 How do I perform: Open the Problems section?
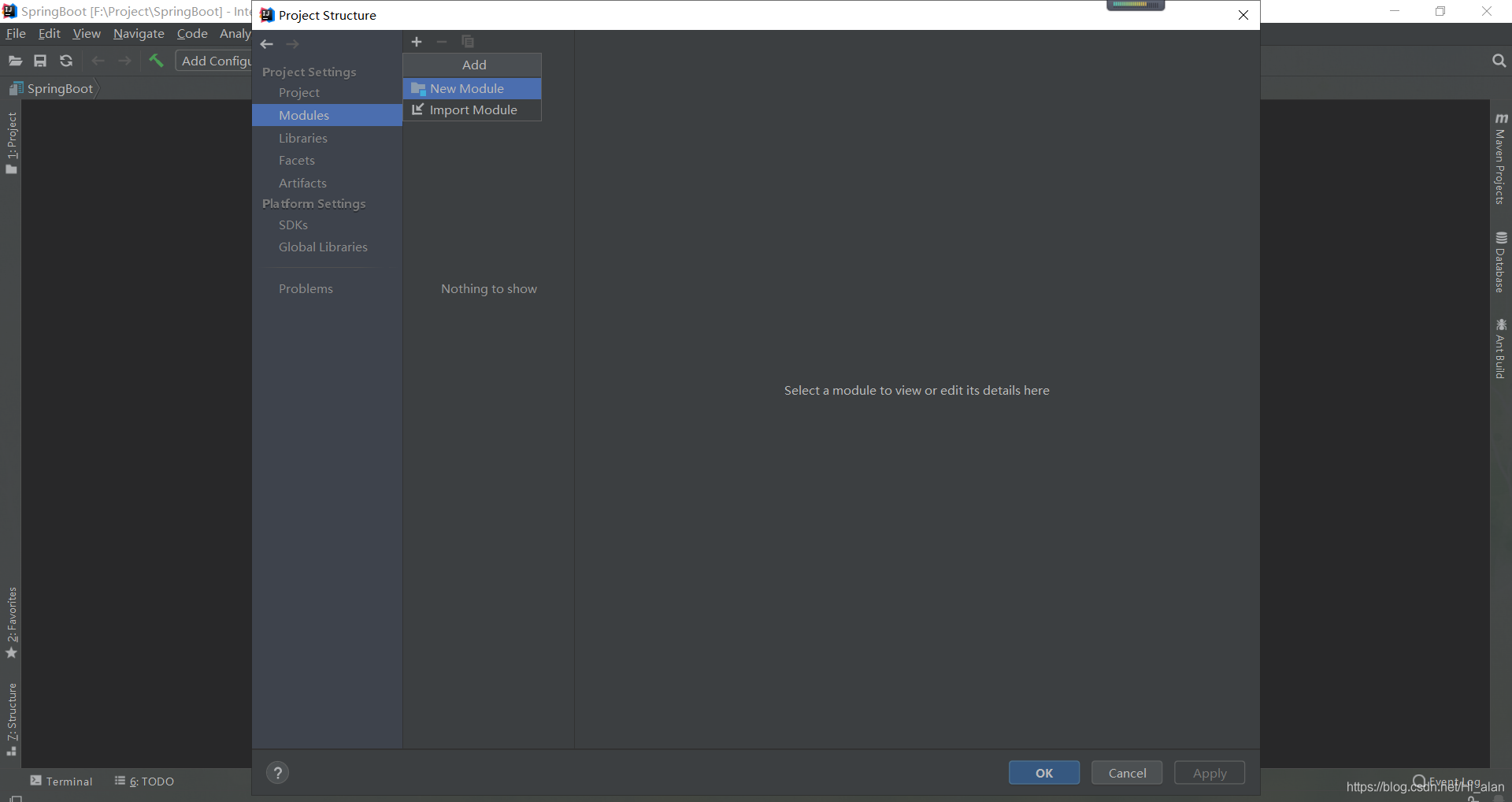[306, 288]
